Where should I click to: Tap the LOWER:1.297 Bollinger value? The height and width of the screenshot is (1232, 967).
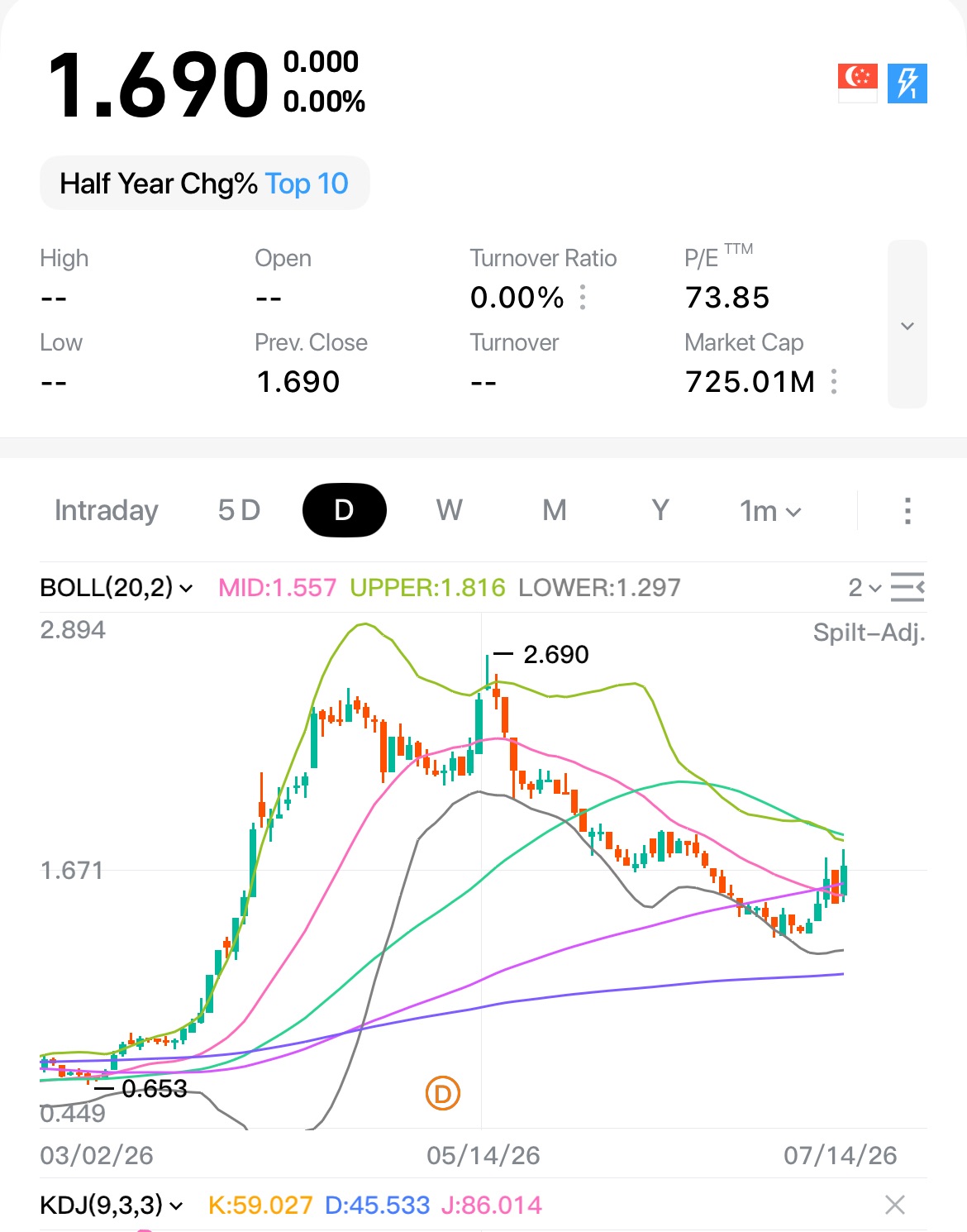pos(599,588)
